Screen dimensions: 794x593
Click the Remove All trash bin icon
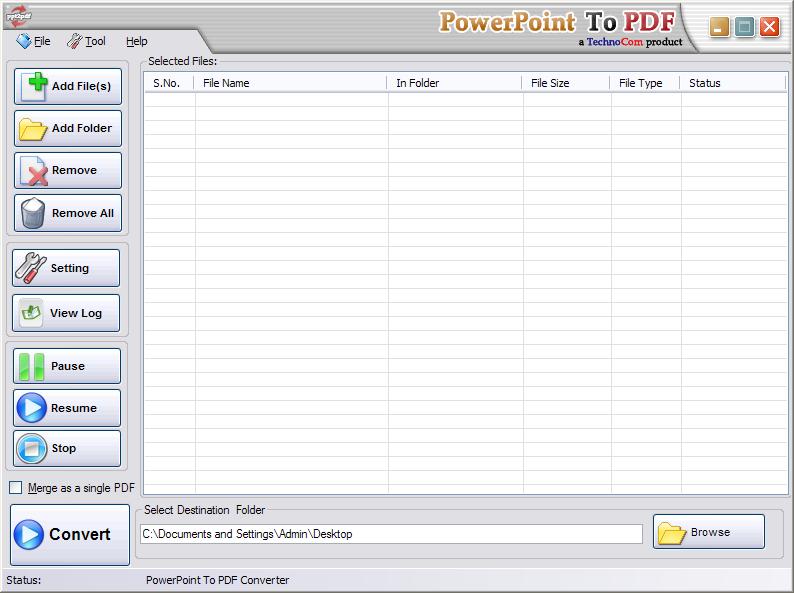[x=34, y=213]
